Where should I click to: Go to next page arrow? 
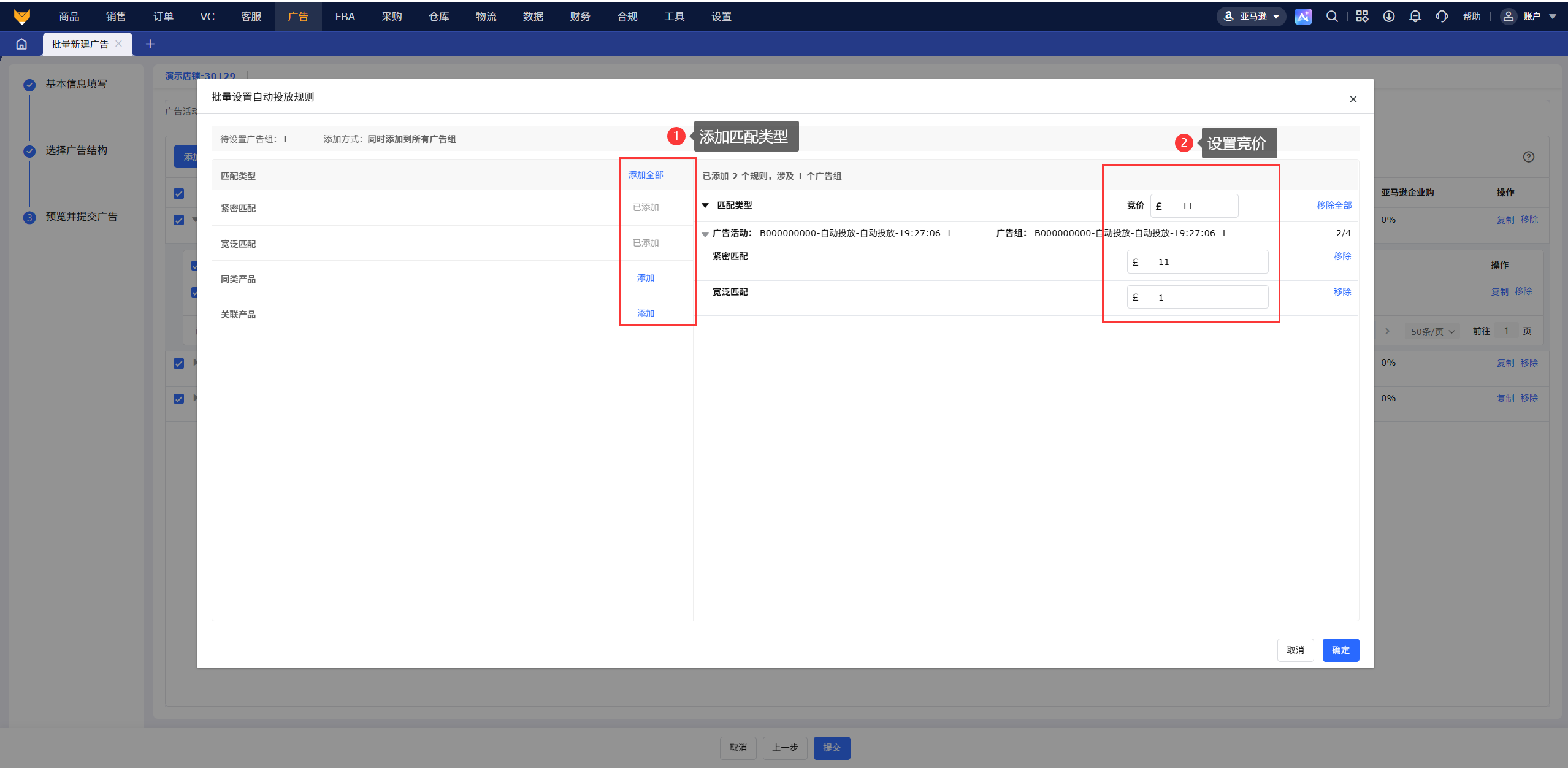tap(1387, 331)
